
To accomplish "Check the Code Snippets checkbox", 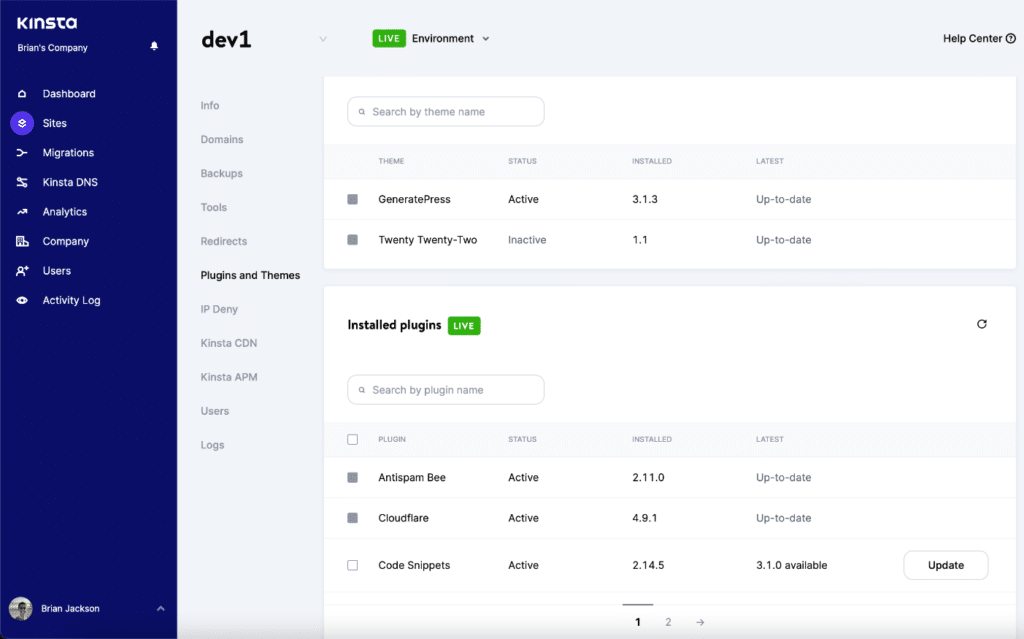I will coord(353,565).
